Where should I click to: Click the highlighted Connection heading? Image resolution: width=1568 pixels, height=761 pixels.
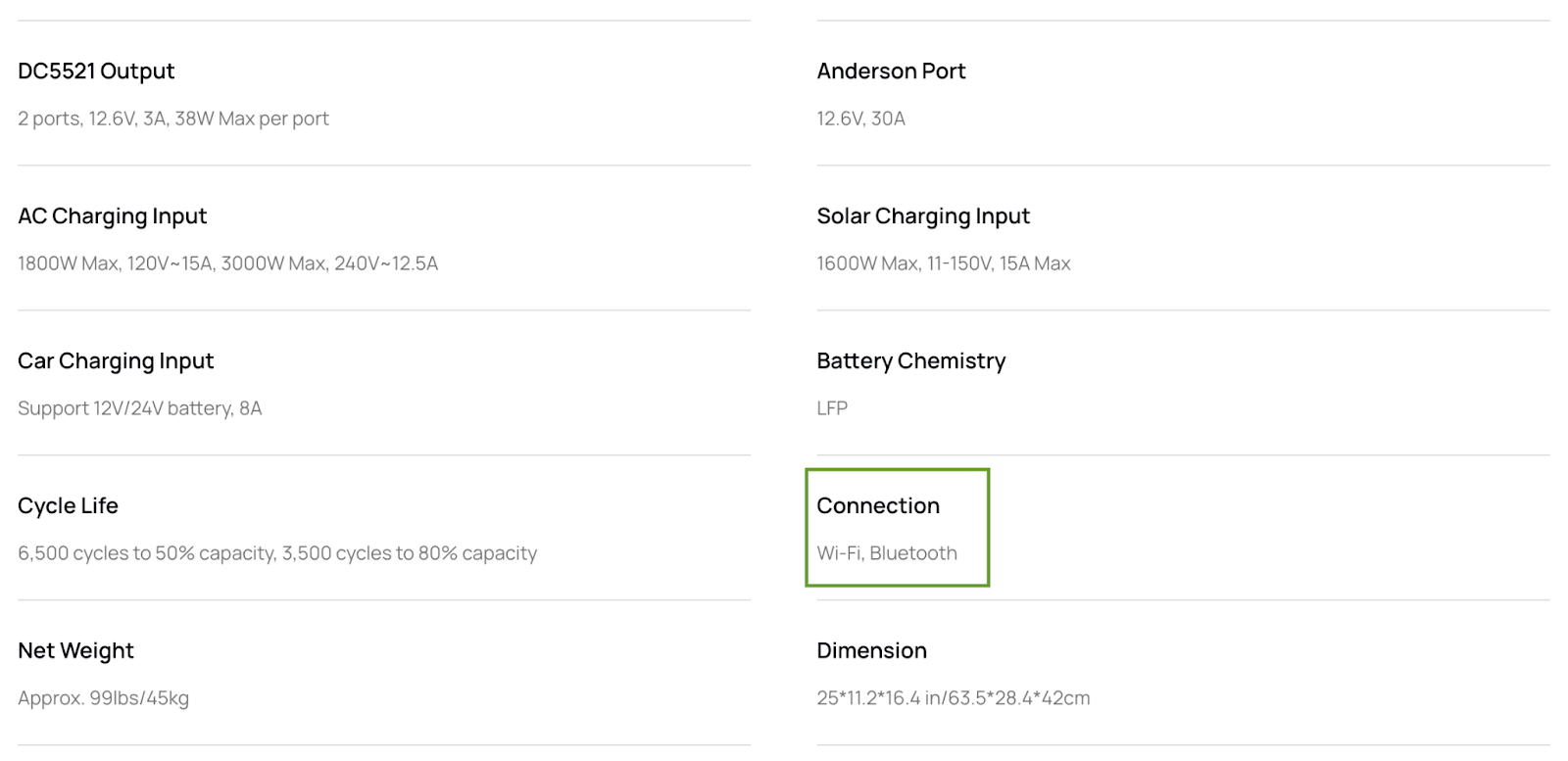[x=878, y=506]
